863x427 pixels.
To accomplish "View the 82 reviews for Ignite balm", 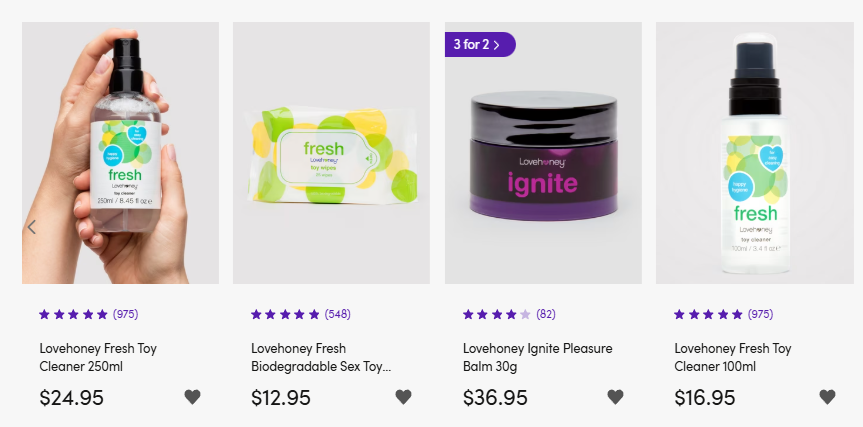I will 546,314.
